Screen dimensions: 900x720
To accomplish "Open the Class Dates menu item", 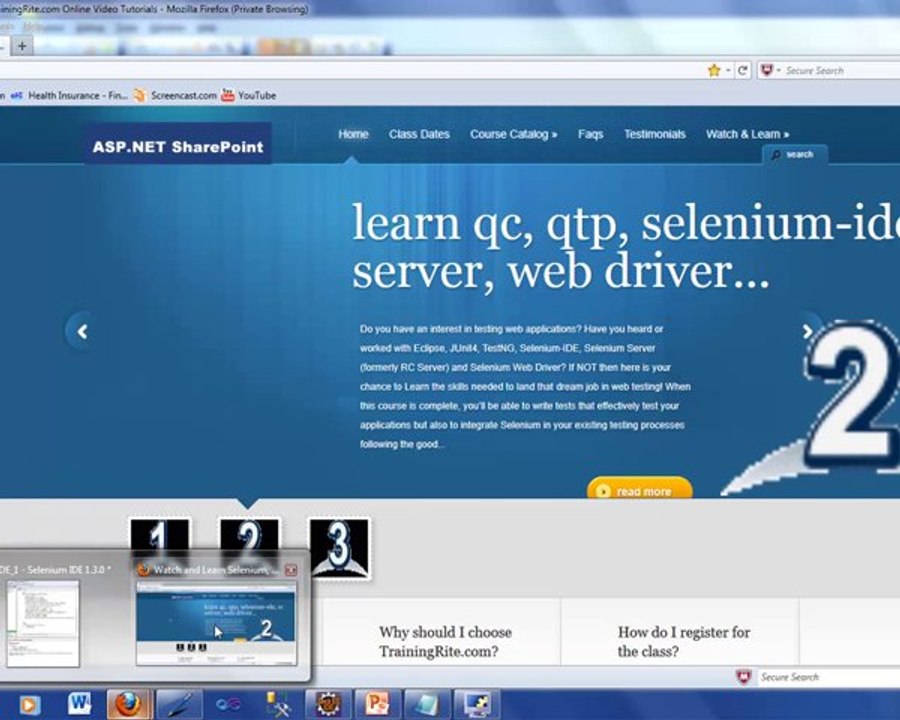I will click(419, 134).
